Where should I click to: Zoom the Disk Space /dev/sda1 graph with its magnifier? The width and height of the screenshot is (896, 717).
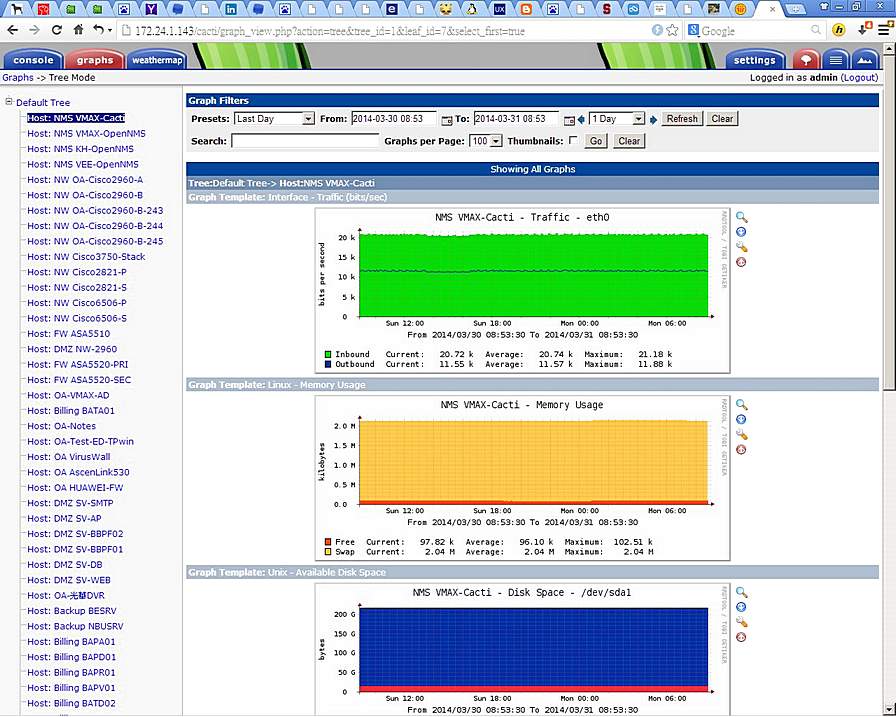(741, 592)
